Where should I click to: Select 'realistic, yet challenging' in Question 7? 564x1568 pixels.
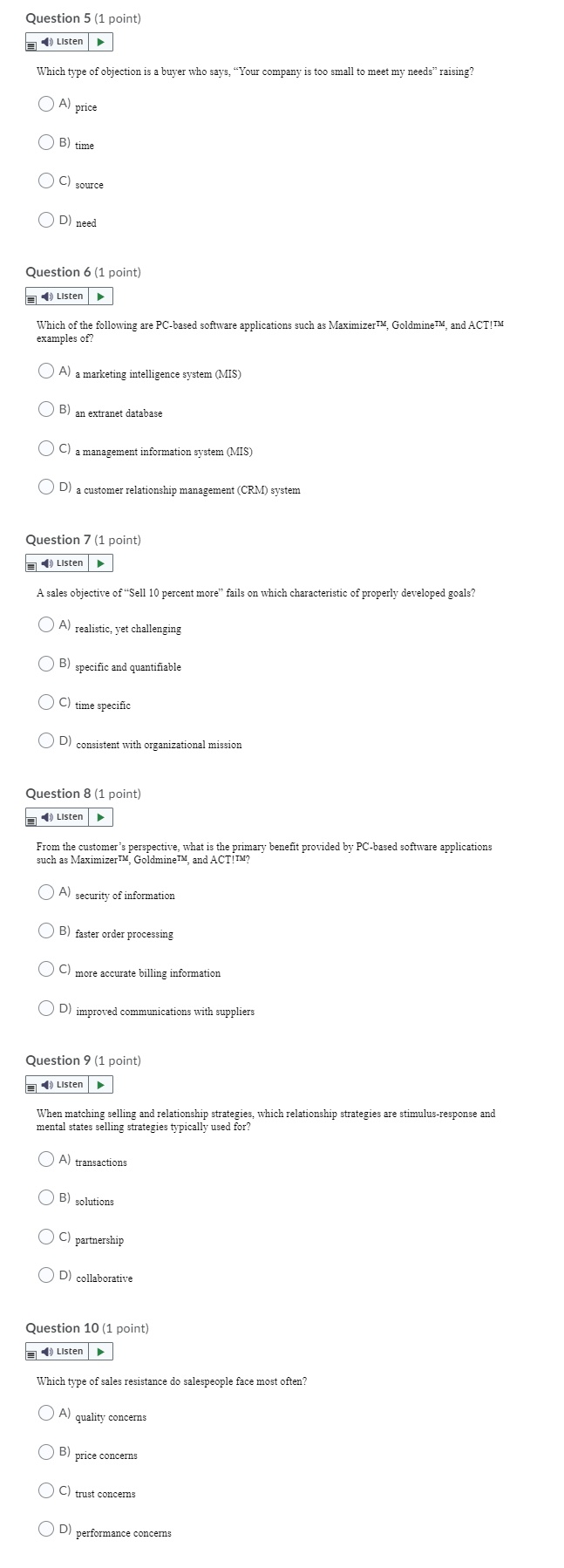click(44, 624)
